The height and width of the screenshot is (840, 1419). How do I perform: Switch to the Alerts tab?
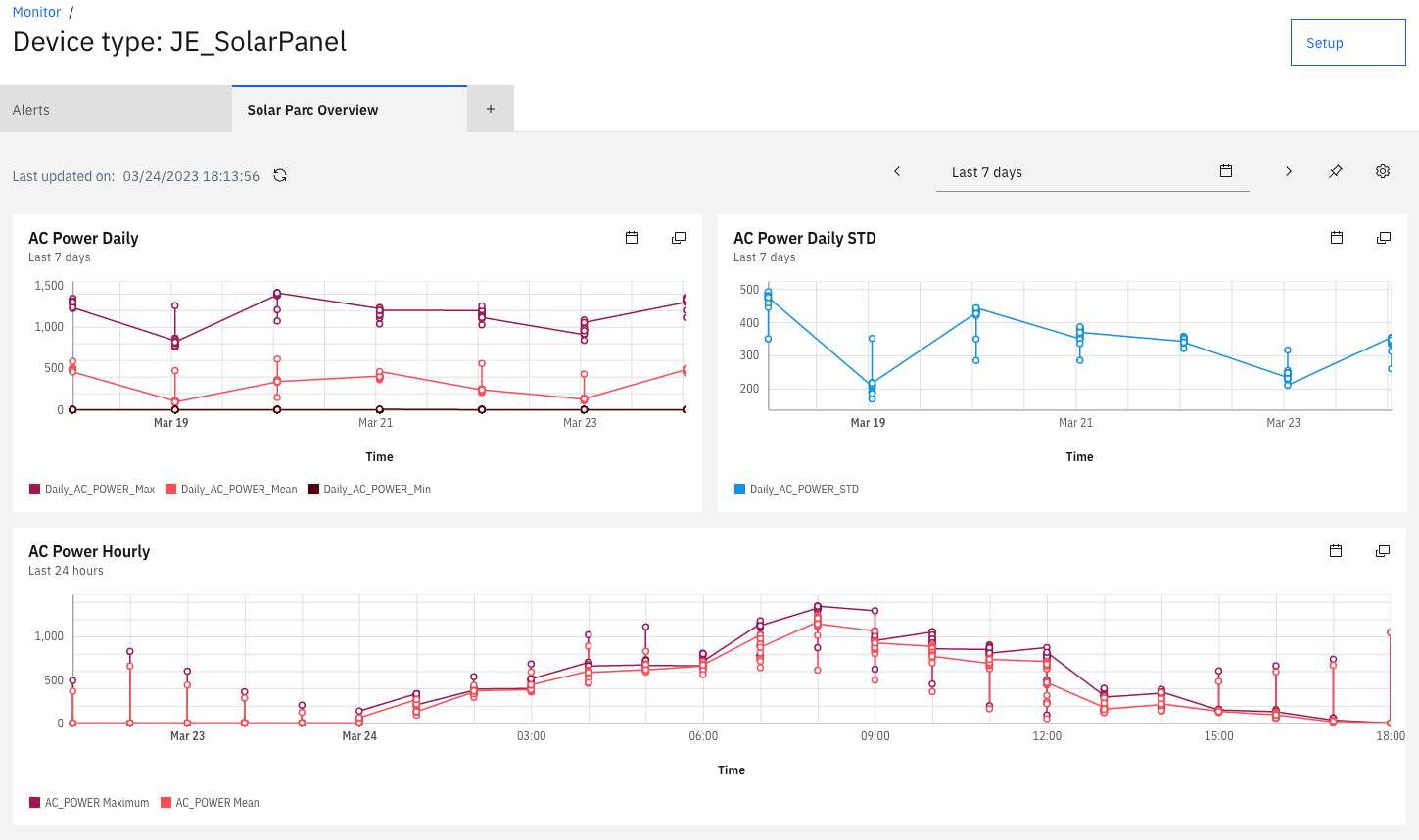coord(116,109)
